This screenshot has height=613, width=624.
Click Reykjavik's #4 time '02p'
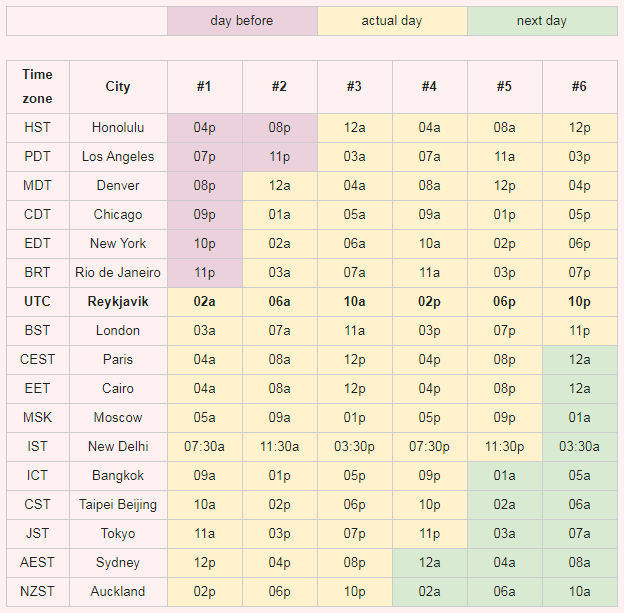430,302
